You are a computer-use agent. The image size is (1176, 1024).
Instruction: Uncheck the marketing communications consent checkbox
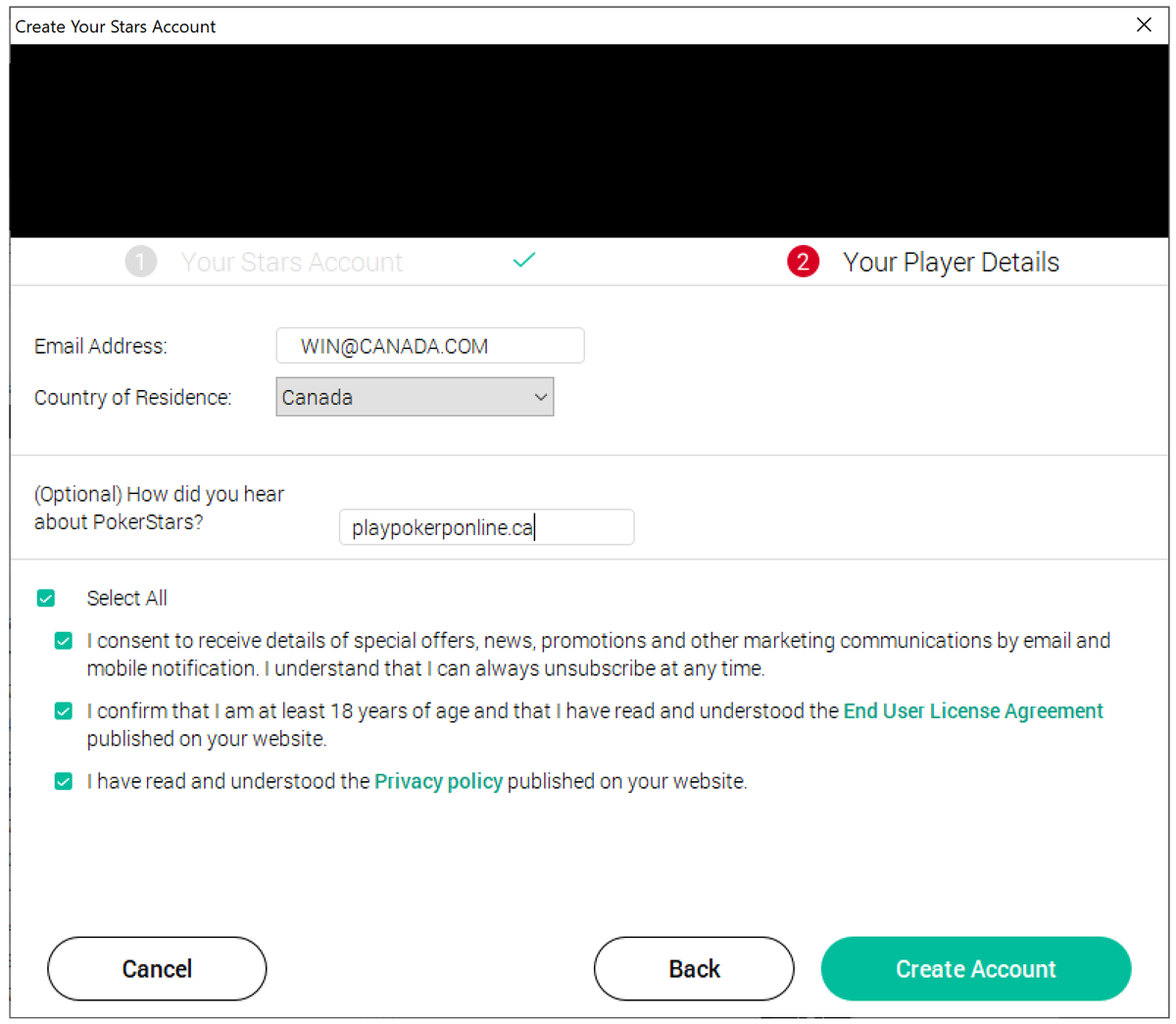click(x=64, y=641)
